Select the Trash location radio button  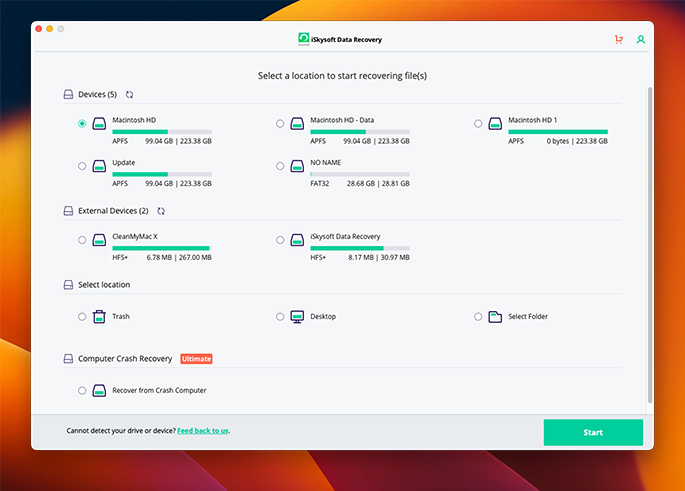tap(82, 317)
